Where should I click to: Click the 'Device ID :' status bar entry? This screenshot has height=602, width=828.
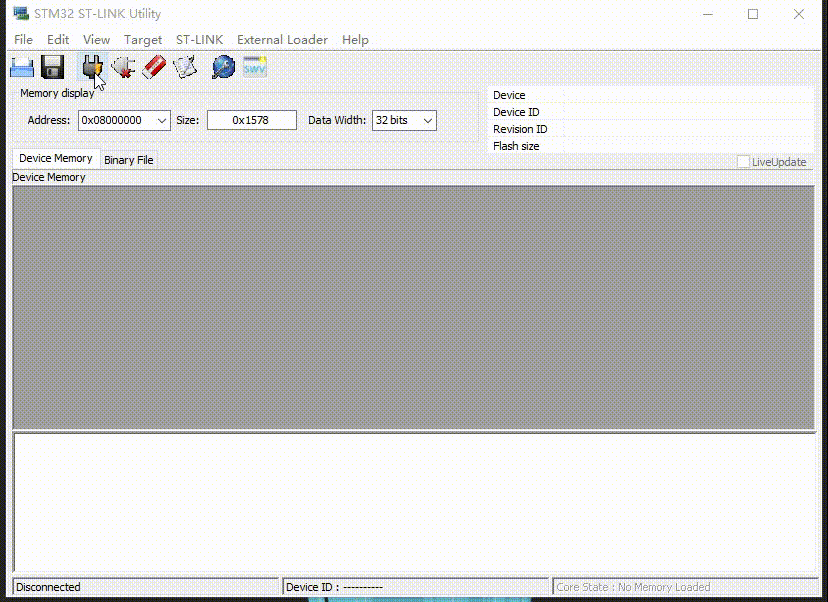[416, 587]
